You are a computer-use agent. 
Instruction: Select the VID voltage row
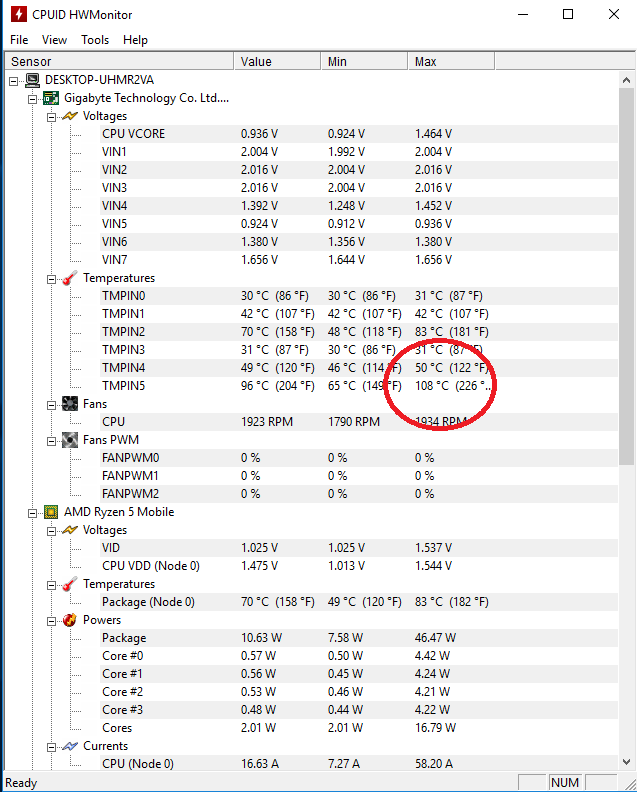pos(359,548)
